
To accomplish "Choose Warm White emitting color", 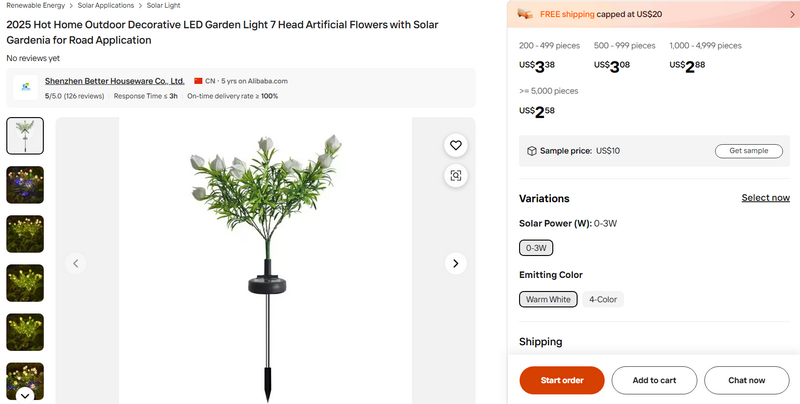I will pyautogui.click(x=548, y=299).
